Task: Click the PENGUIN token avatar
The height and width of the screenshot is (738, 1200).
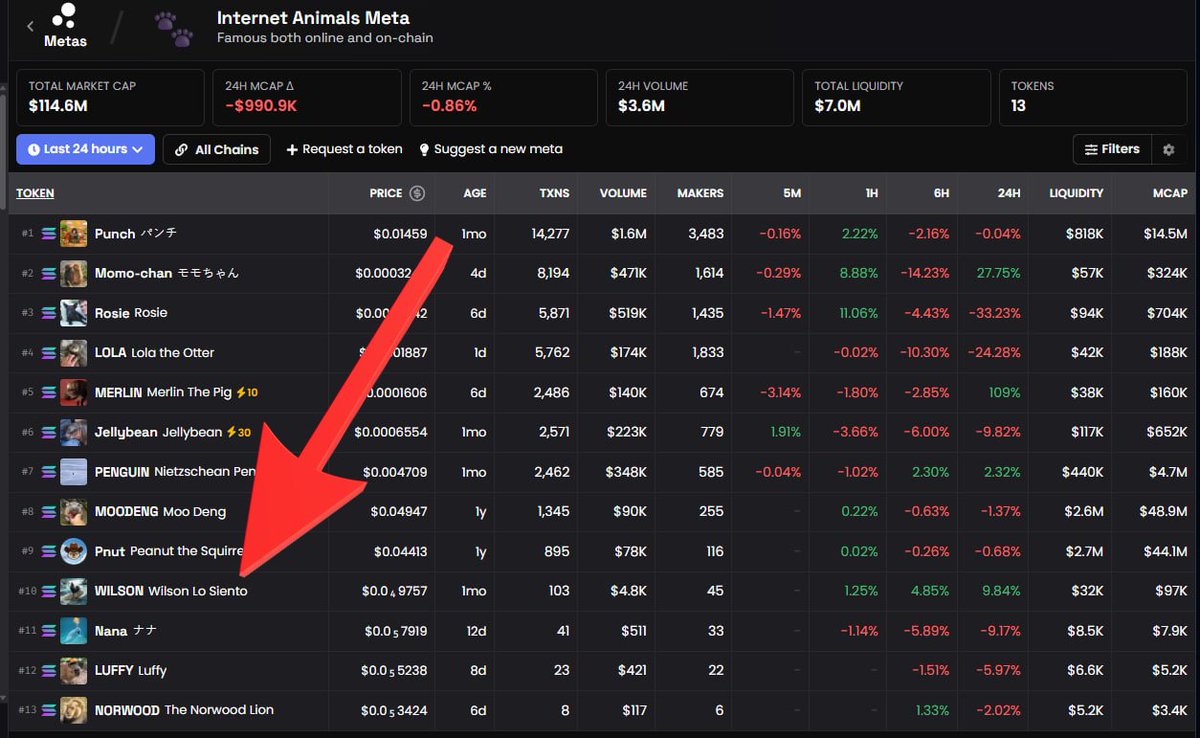Action: pos(73,472)
